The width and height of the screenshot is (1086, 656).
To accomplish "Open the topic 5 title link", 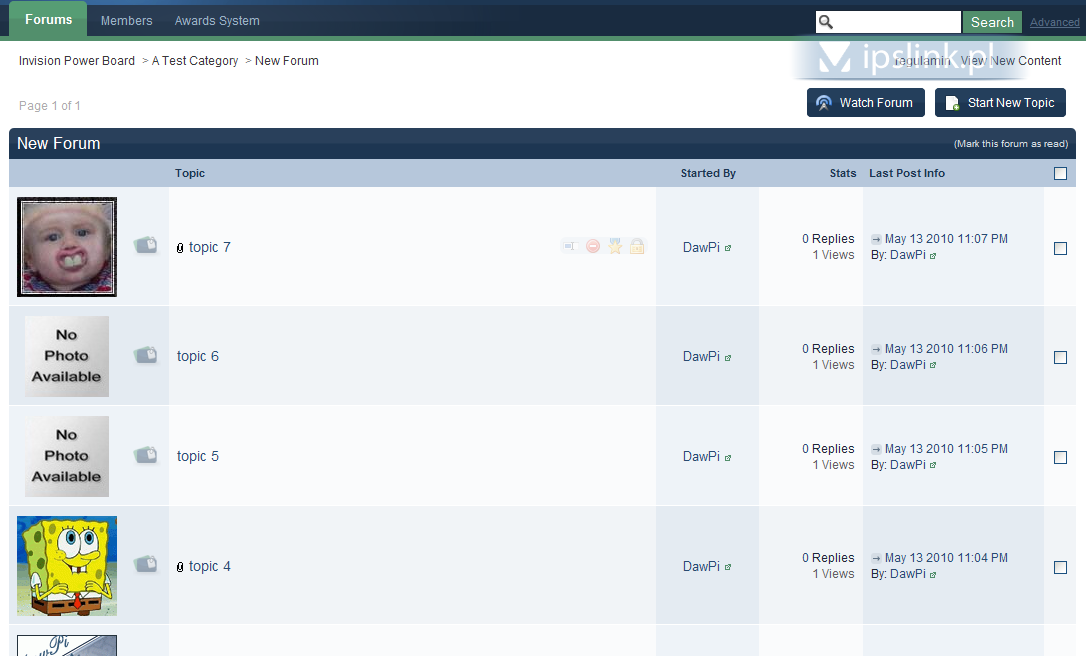I will (x=197, y=456).
